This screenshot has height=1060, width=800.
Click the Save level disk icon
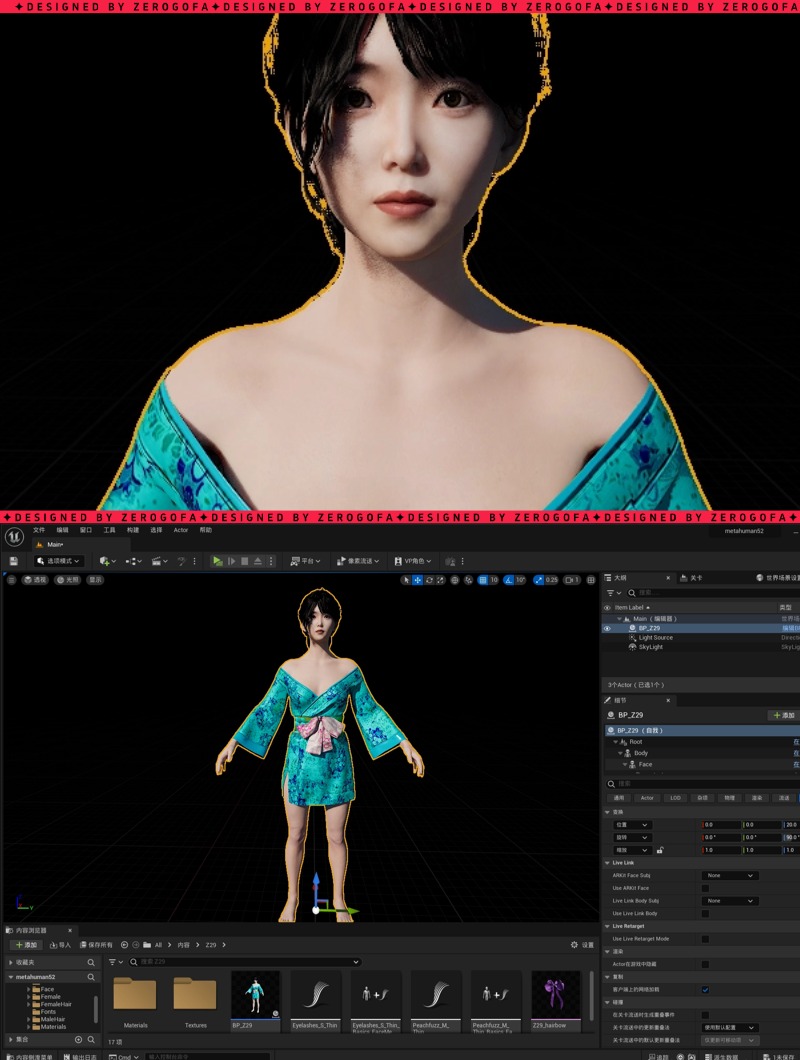pos(14,561)
